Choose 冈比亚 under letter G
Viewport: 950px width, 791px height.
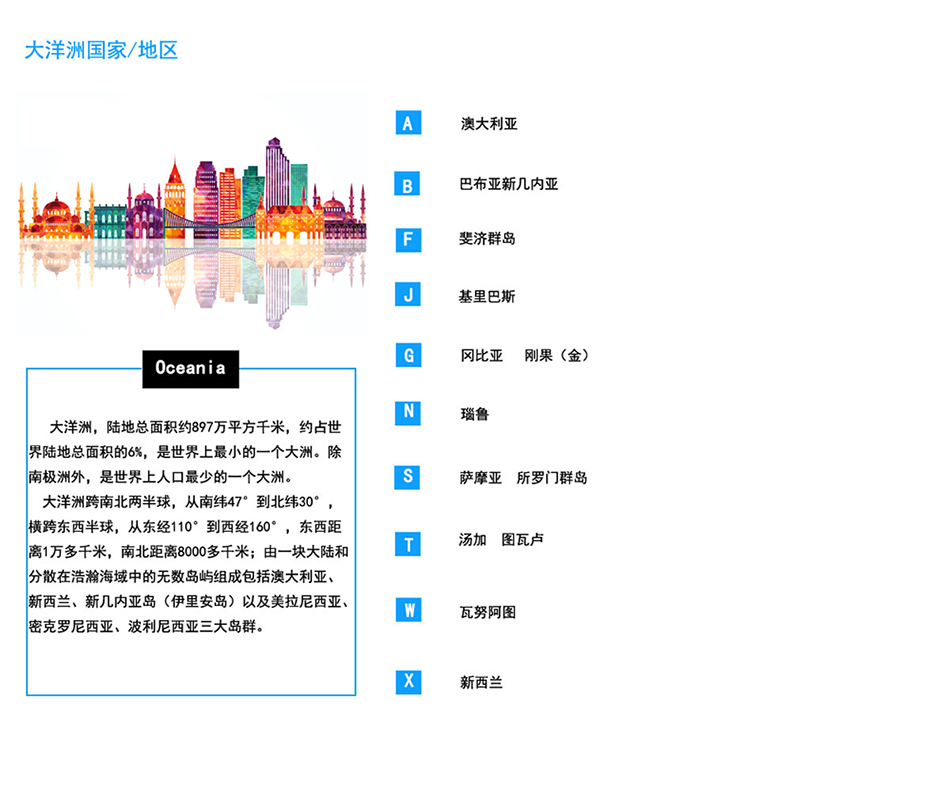[x=482, y=356]
